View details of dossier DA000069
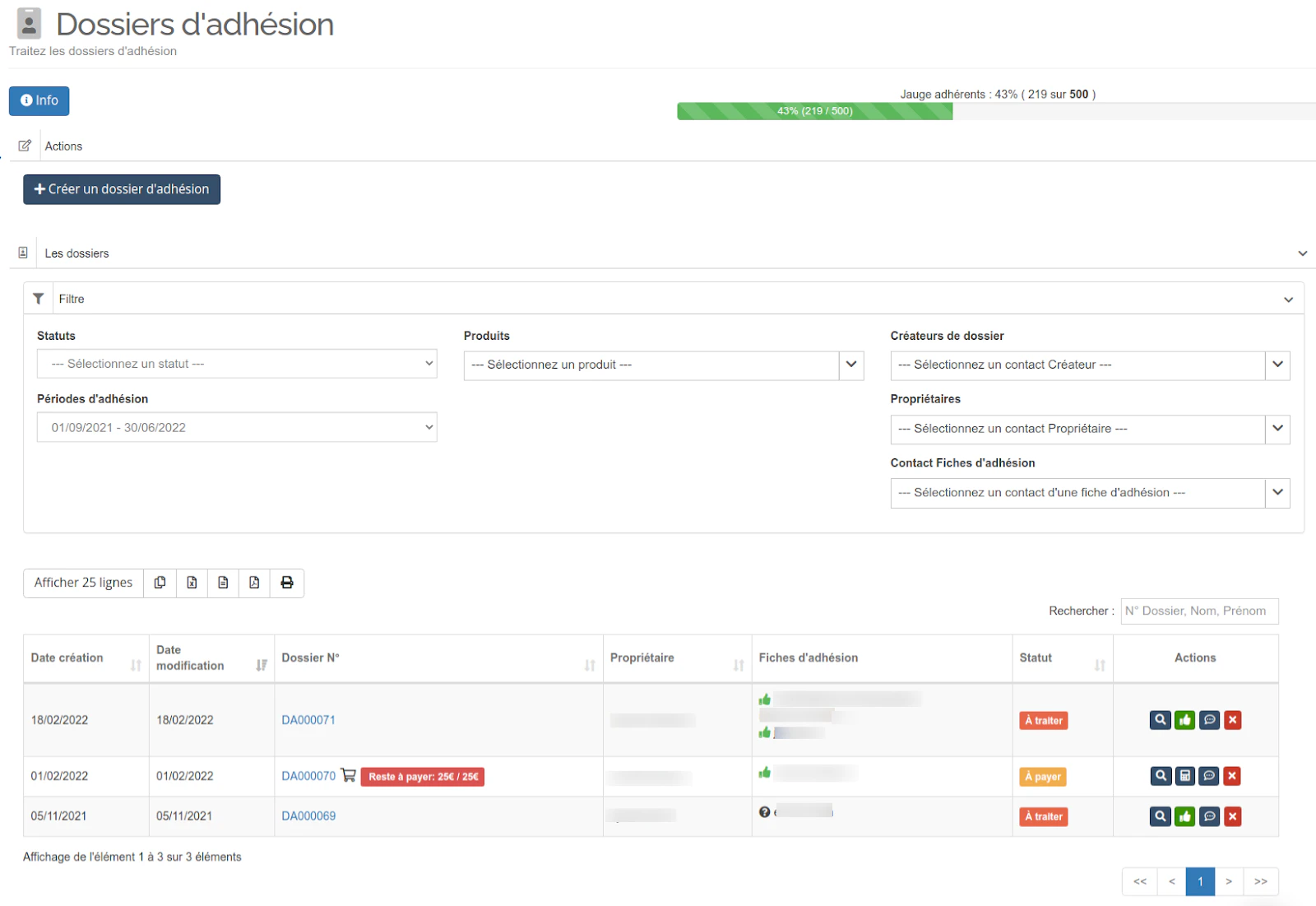 (x=1160, y=816)
